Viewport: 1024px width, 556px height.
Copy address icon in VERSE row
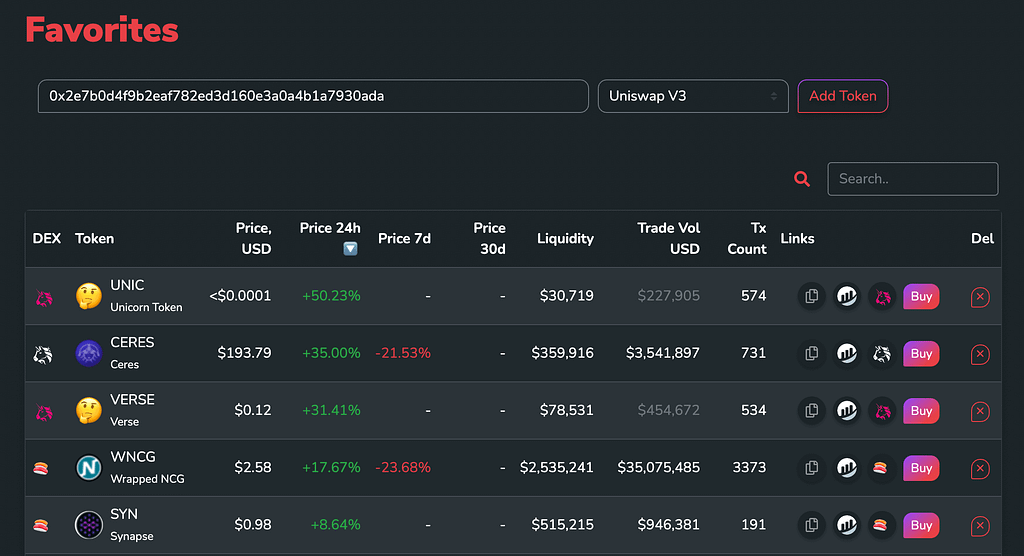pos(812,411)
